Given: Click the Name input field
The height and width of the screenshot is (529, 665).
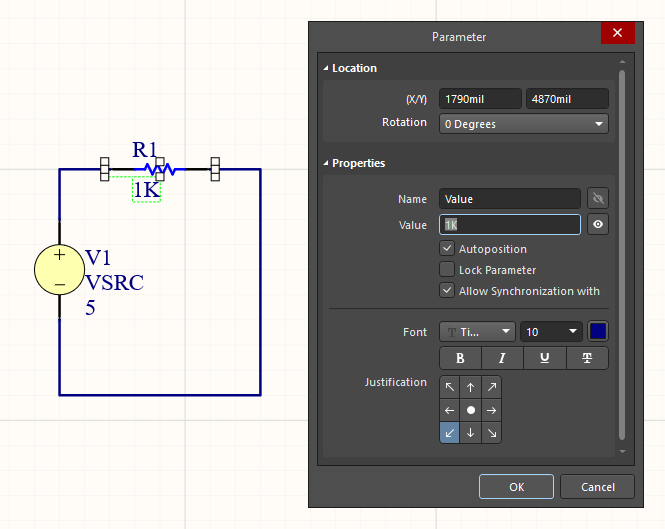Looking at the screenshot, I should (510, 199).
